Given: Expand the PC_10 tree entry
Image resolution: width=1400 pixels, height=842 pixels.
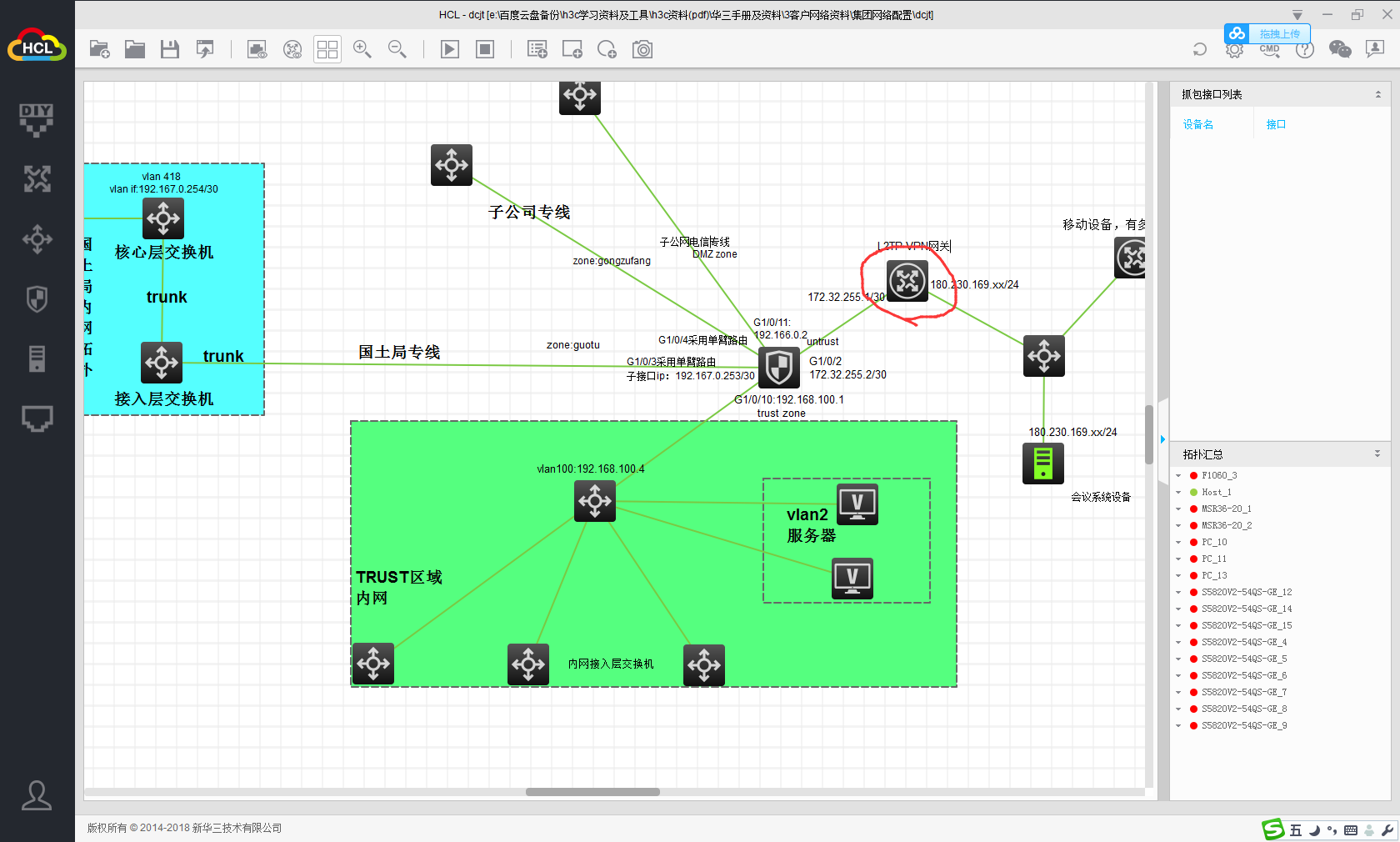Looking at the screenshot, I should 1178,543.
